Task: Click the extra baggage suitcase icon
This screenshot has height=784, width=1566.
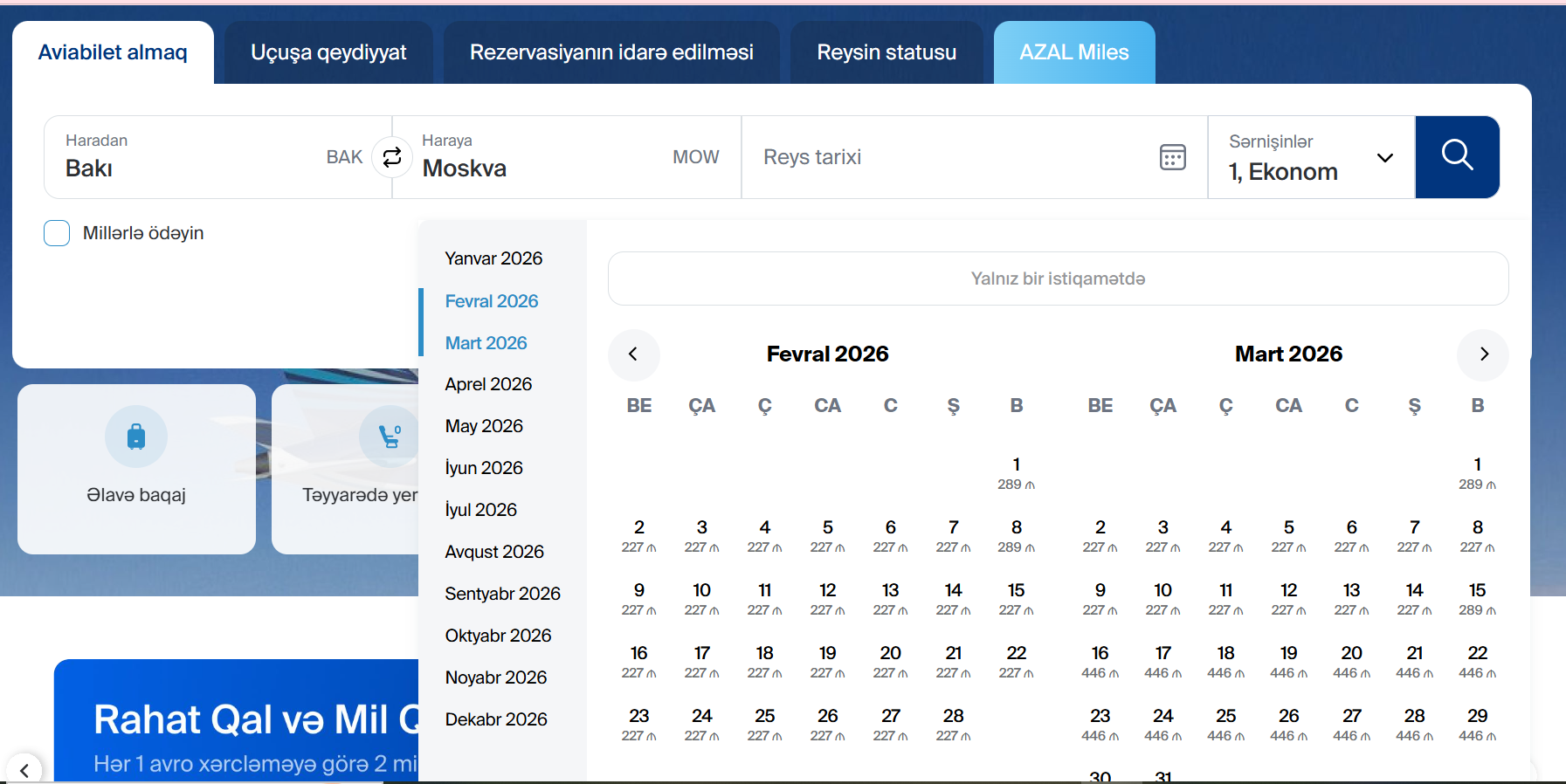Action: pos(136,436)
